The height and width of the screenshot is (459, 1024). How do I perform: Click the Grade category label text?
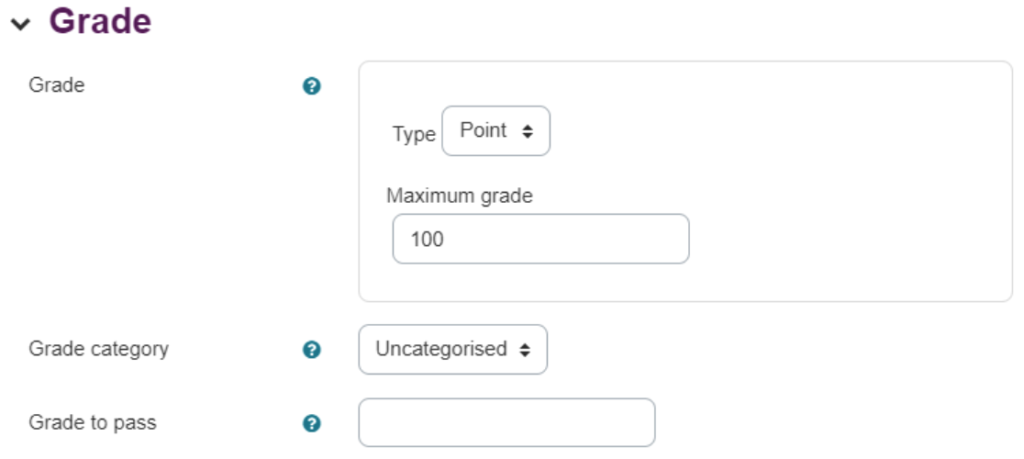[x=99, y=349]
